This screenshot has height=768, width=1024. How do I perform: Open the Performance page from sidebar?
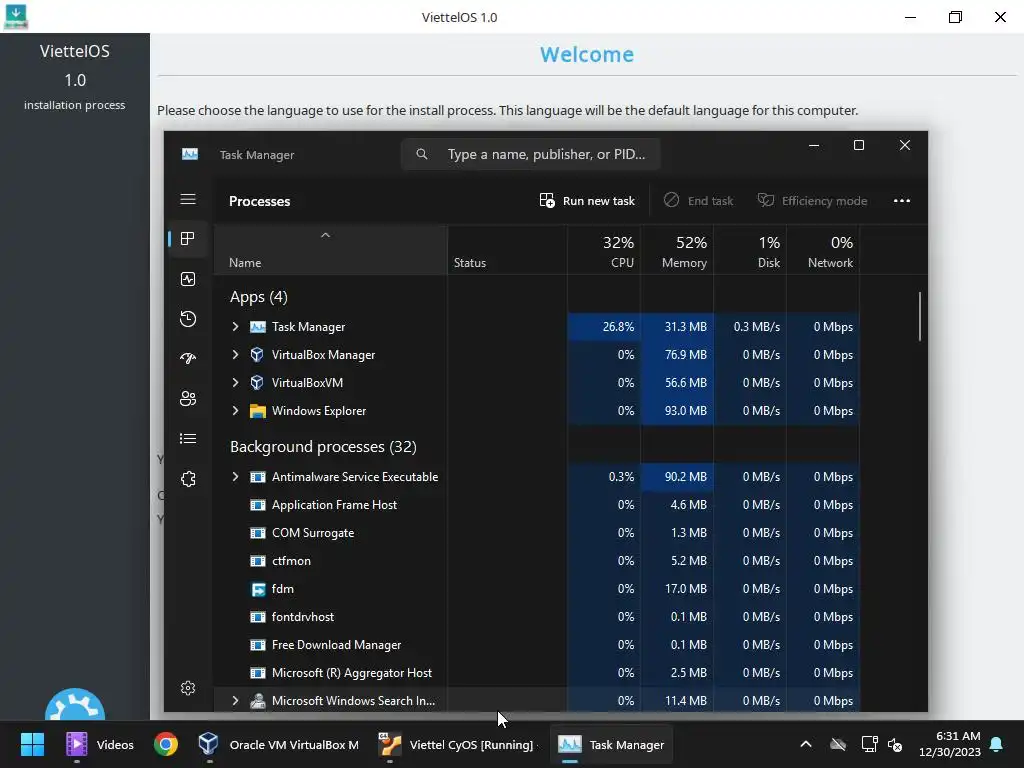pyautogui.click(x=188, y=280)
